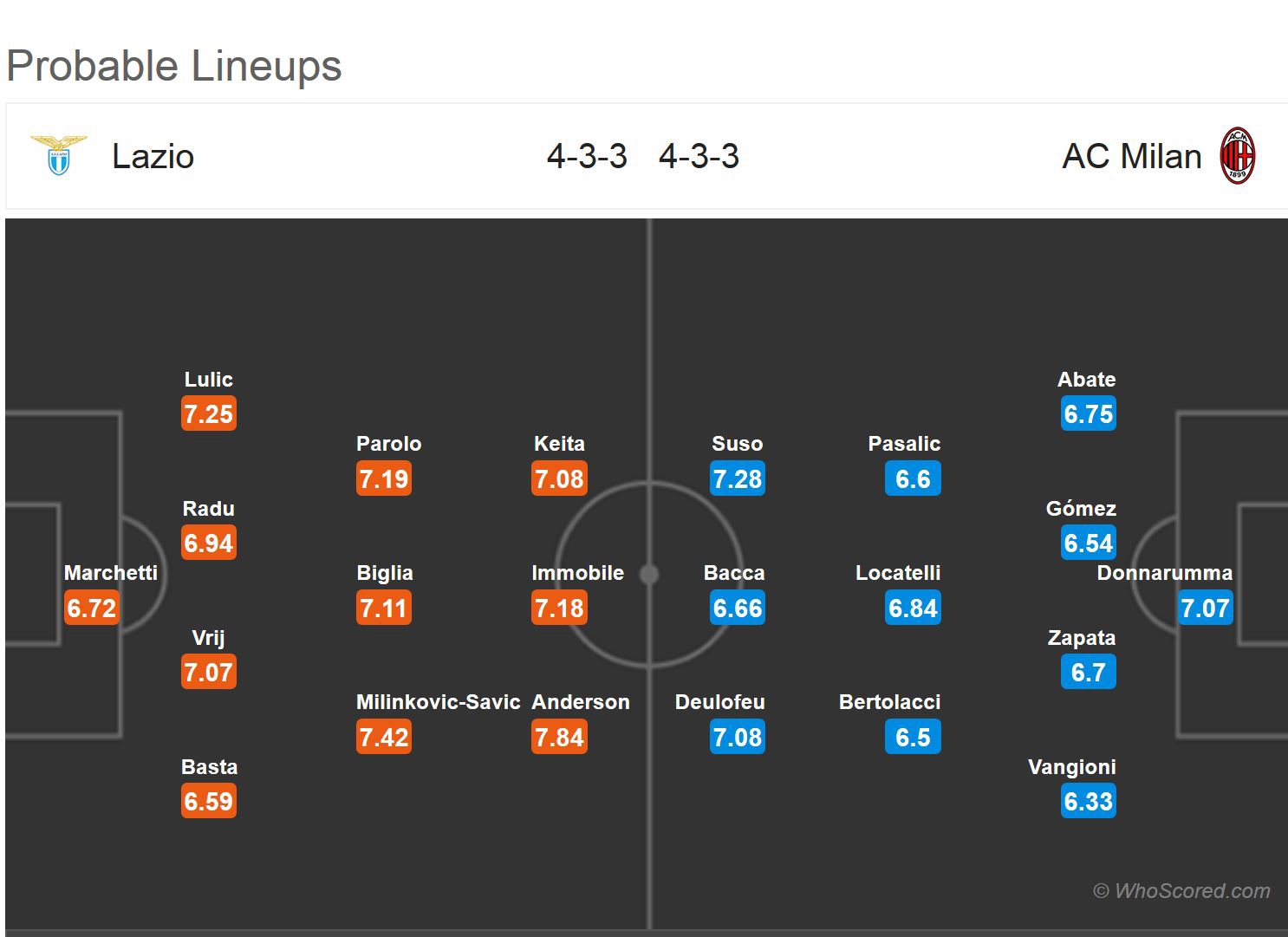This screenshot has width=1288, height=937.
Task: Click Suso's 7.28 rating badge
Action: (737, 479)
